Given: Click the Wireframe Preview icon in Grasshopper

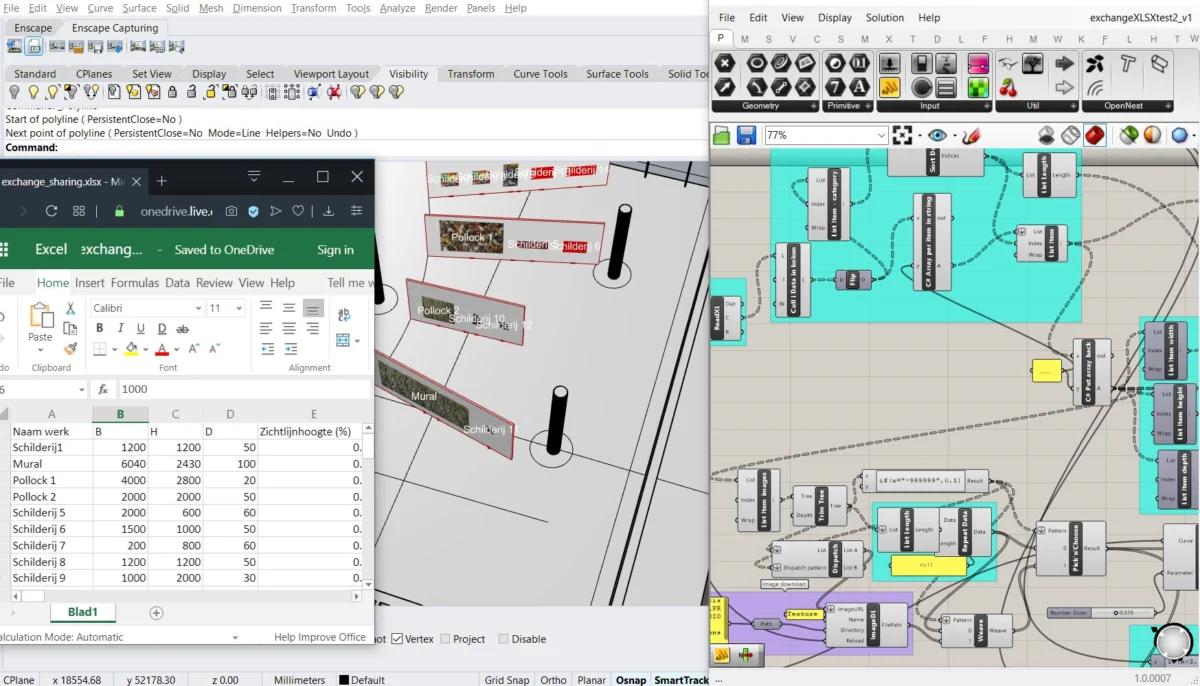Looking at the screenshot, I should tap(1071, 135).
